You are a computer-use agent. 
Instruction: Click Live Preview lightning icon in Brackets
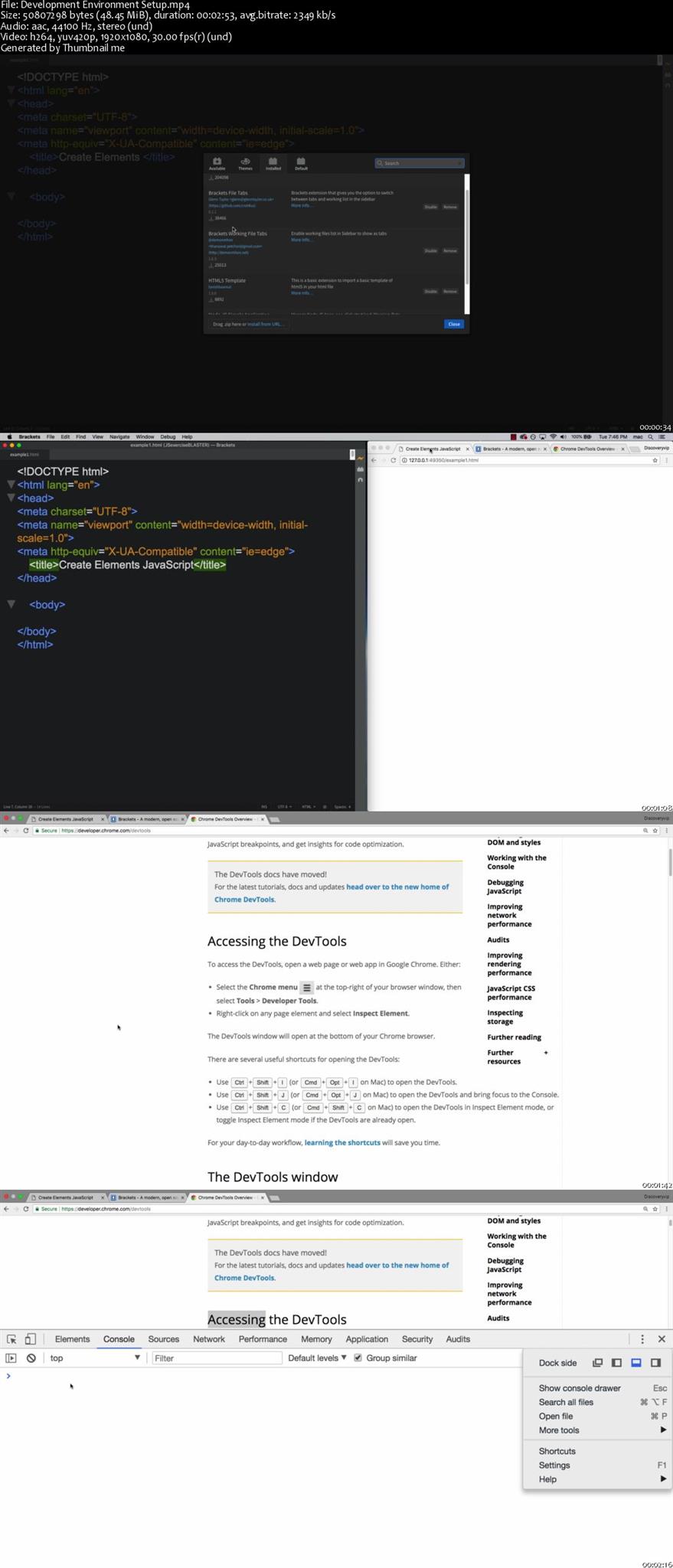360,458
